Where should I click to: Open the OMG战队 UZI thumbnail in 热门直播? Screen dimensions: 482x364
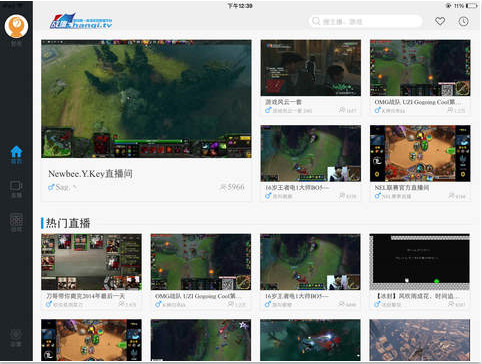point(201,262)
